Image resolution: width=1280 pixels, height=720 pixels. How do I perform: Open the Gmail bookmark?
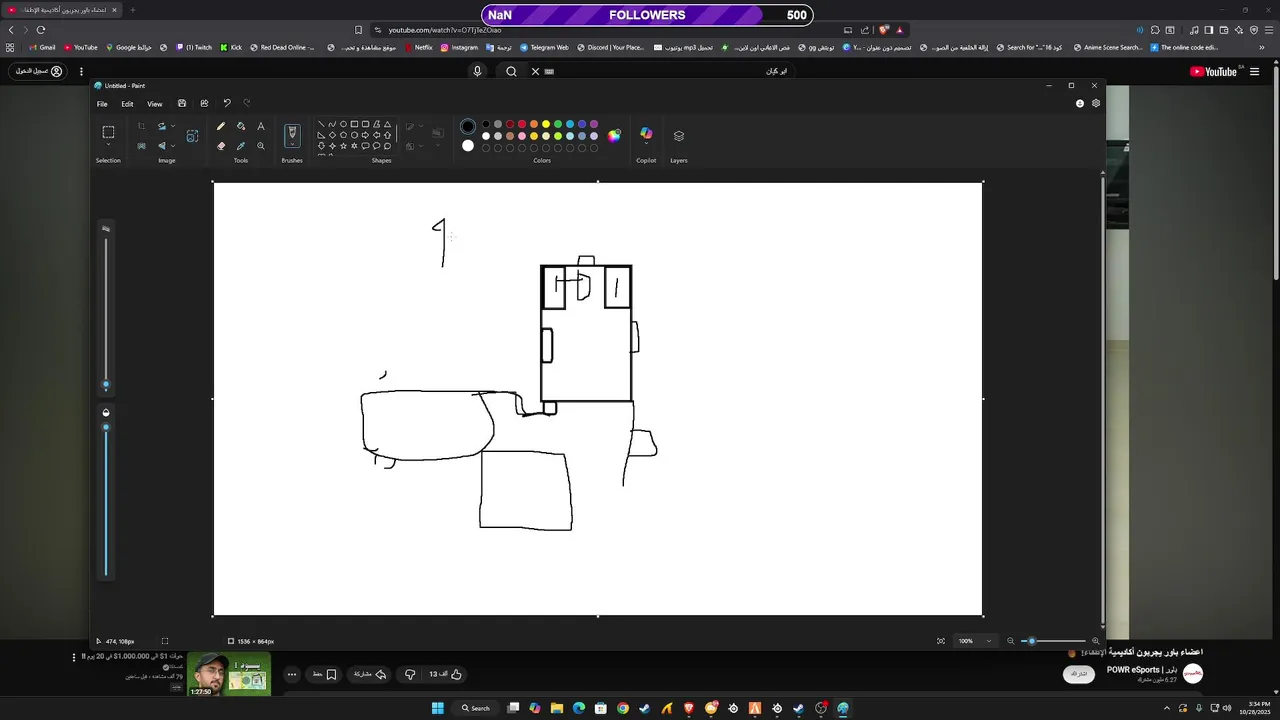(x=42, y=47)
